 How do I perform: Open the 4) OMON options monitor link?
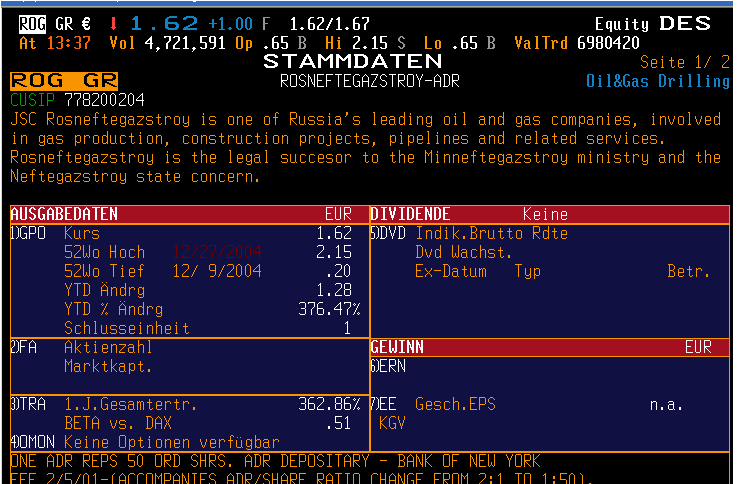tap(32, 442)
